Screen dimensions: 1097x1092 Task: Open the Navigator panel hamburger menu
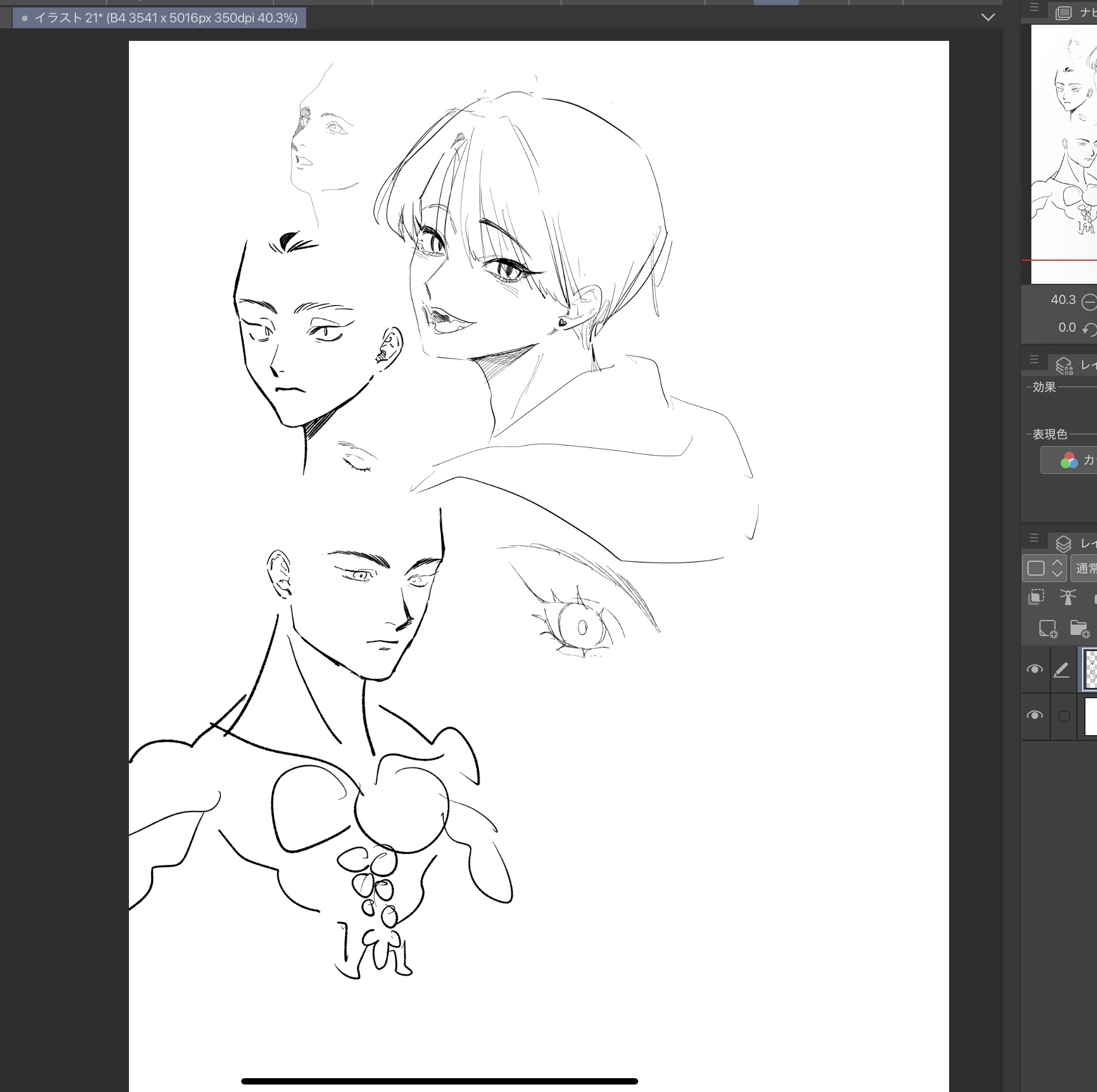tap(1034, 7)
